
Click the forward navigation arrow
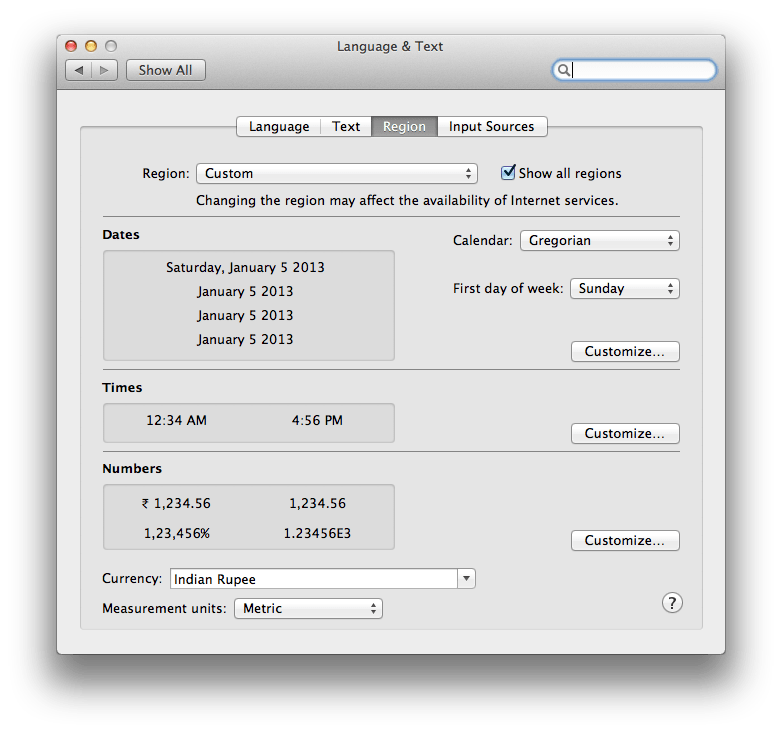[x=104, y=70]
